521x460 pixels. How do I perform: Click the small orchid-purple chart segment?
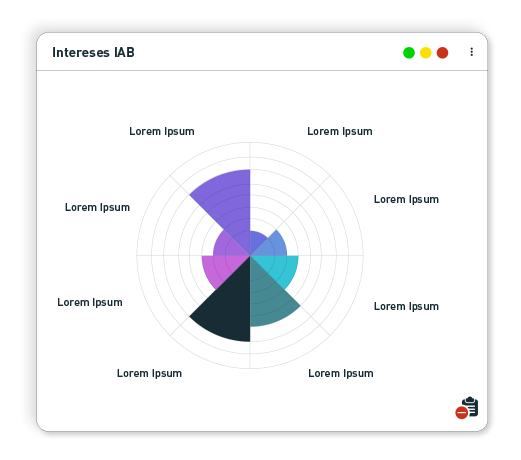(225, 246)
